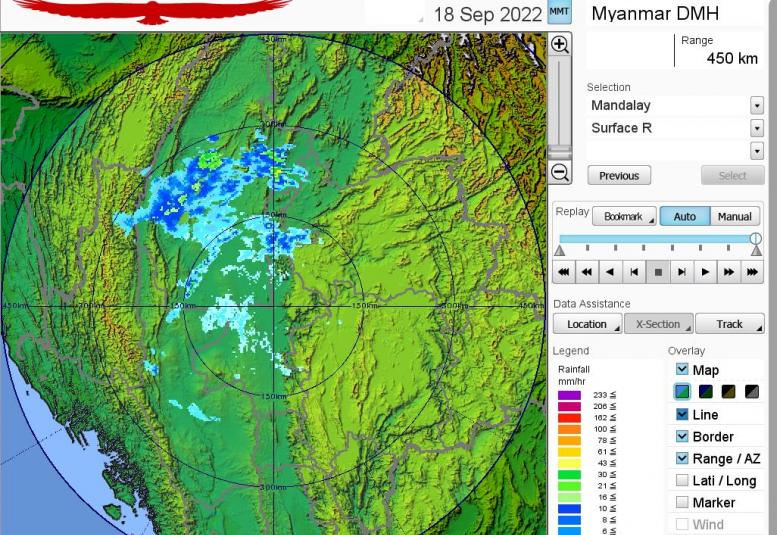Disable the Border overlay
Viewport: 780px width, 535px height.
click(682, 436)
